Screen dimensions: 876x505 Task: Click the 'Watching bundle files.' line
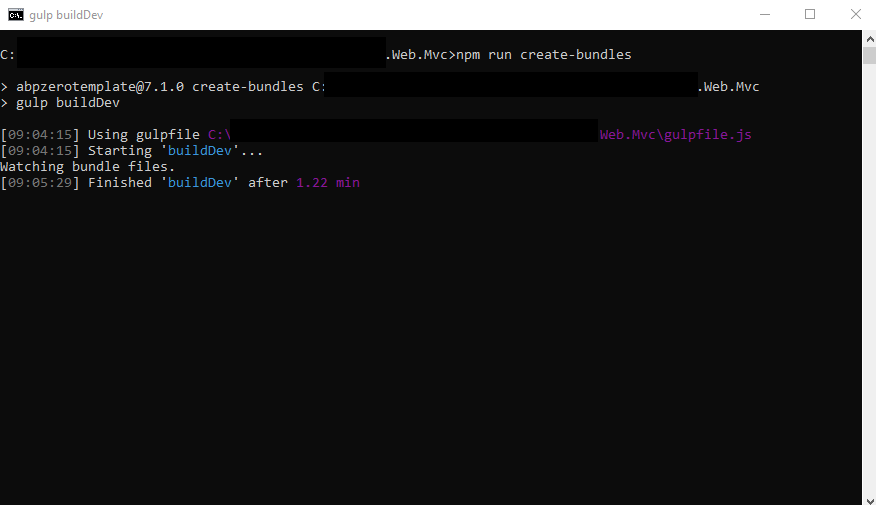(88, 166)
